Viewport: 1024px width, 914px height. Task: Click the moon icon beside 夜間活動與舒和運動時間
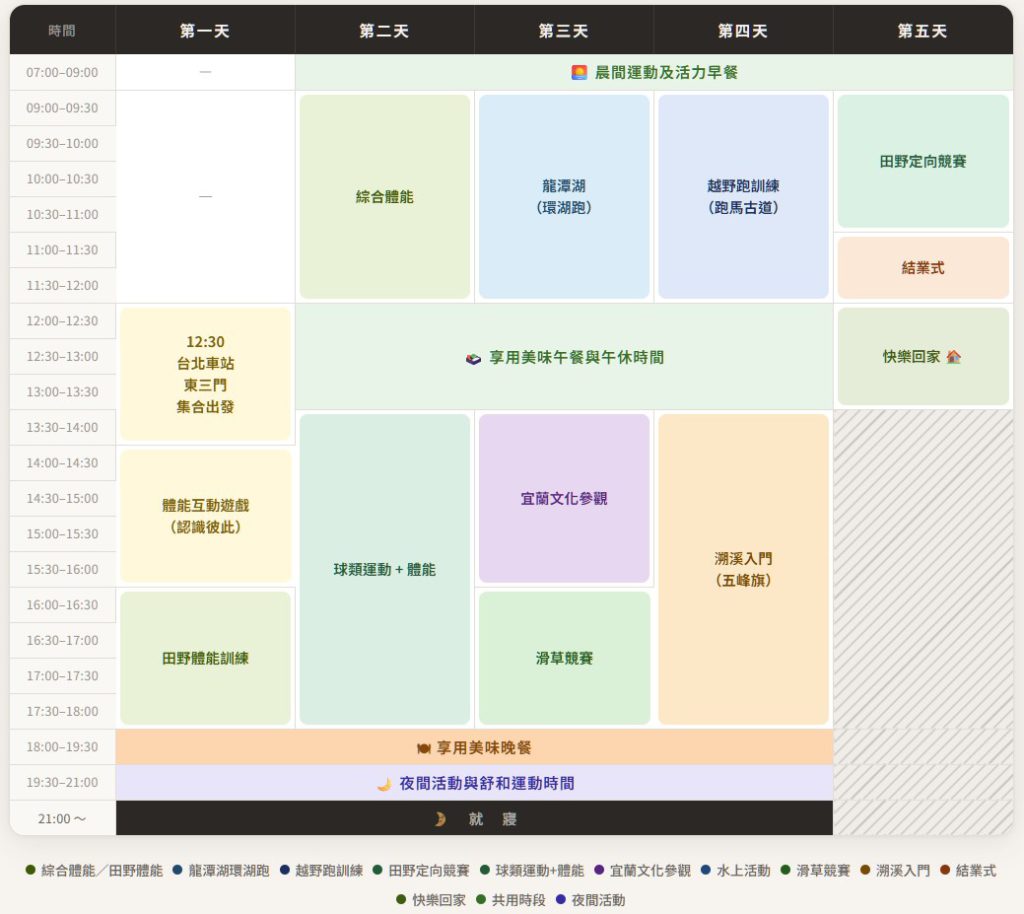point(384,784)
